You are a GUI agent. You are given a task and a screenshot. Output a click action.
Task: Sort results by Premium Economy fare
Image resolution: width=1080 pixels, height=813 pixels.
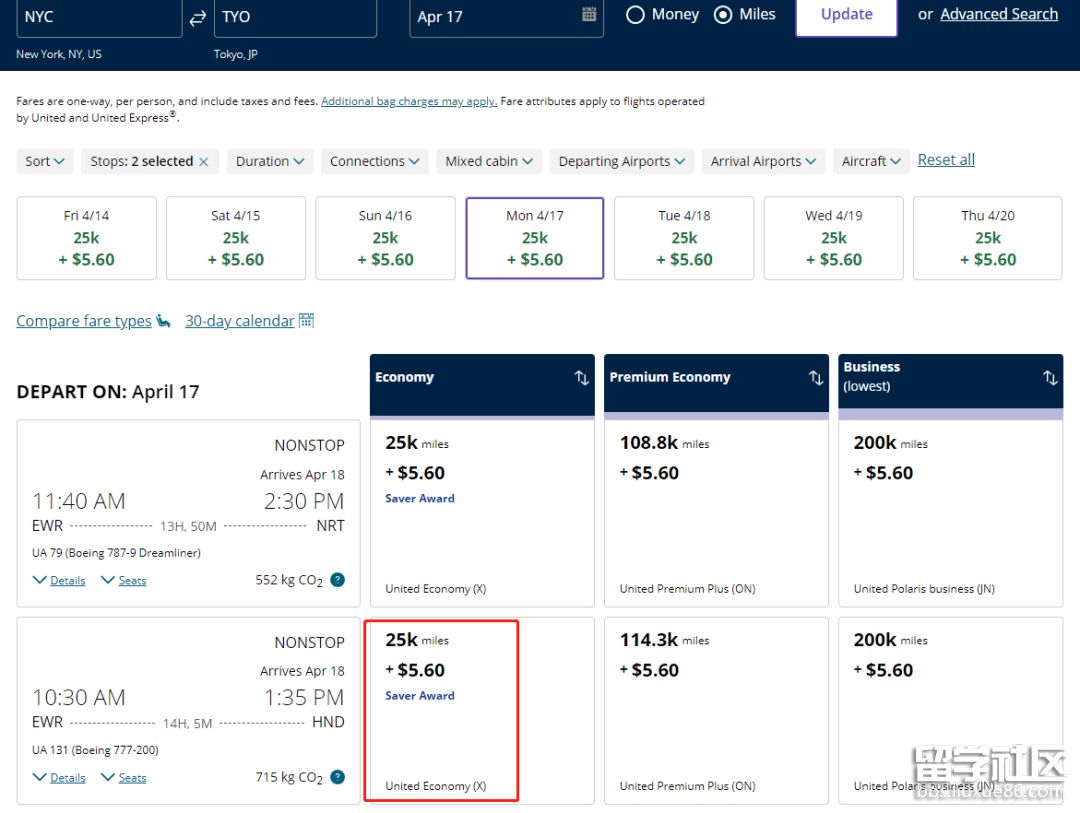click(816, 378)
